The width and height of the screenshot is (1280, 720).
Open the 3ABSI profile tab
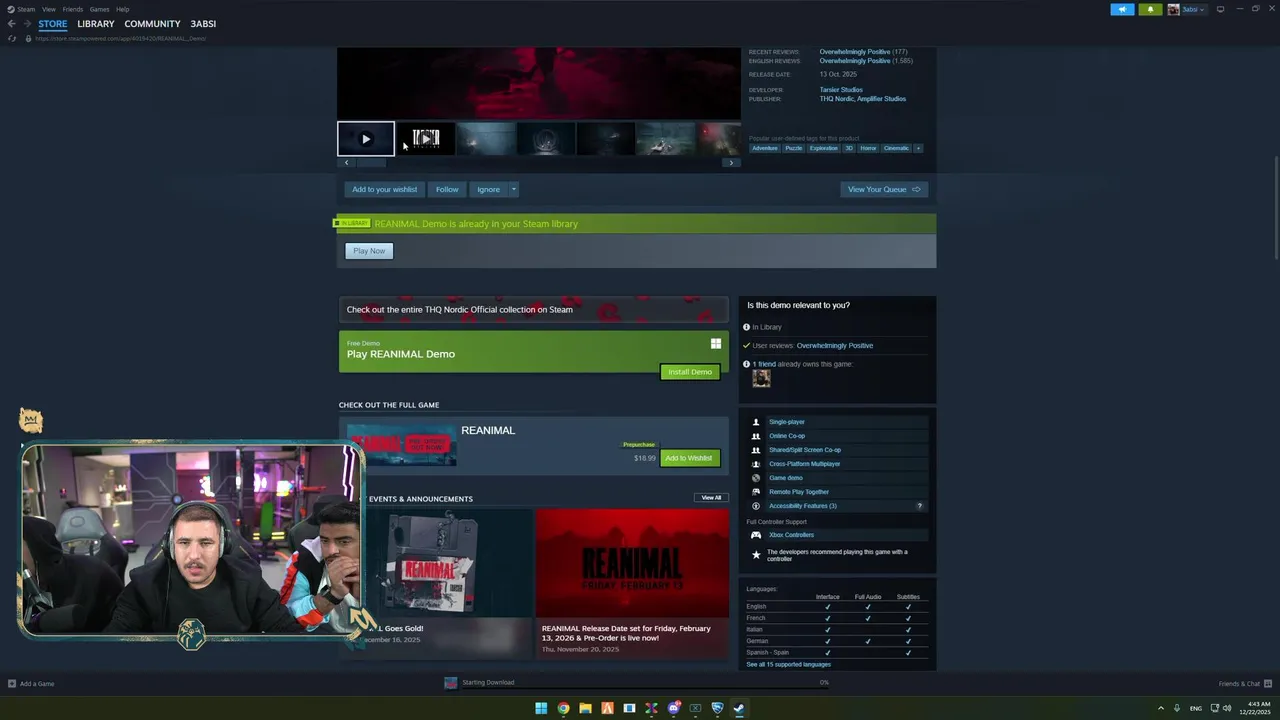tap(203, 24)
